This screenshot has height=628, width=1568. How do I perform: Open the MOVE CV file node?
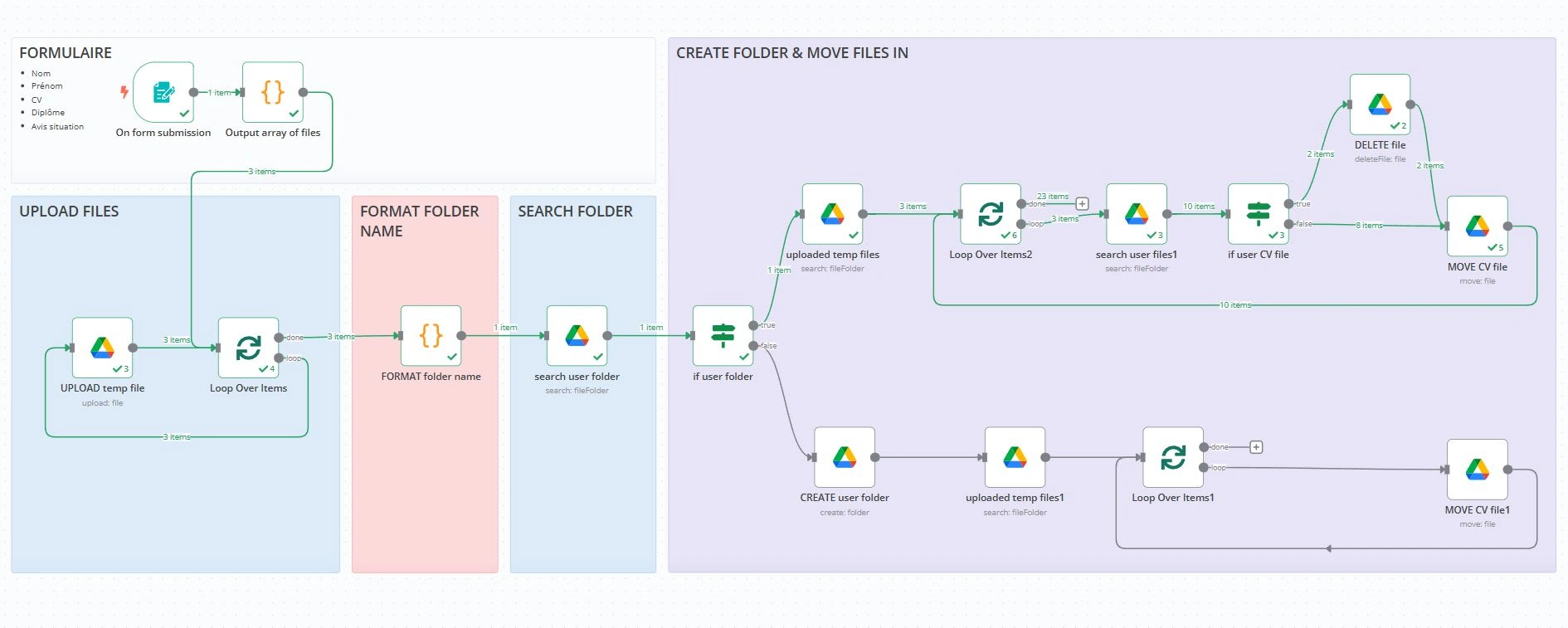tap(1478, 226)
